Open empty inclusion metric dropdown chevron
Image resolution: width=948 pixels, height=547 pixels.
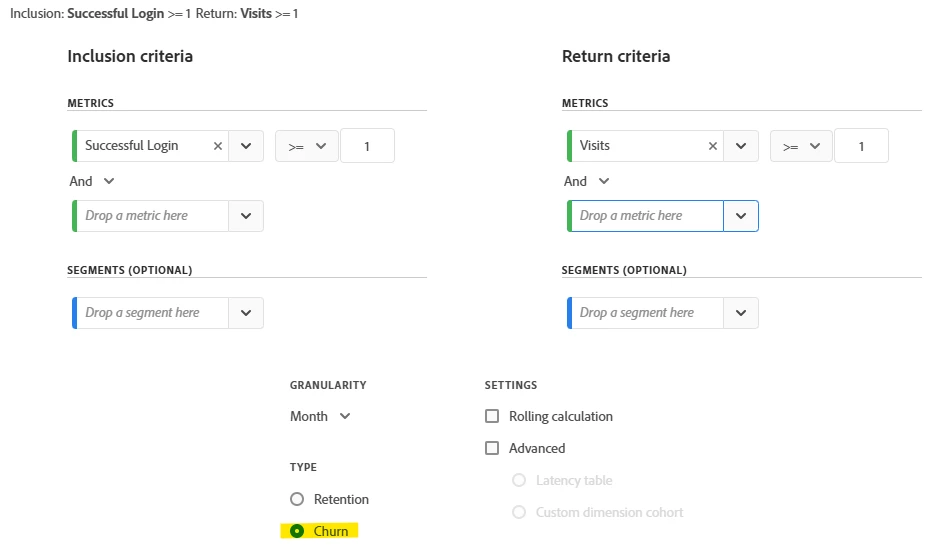point(246,216)
